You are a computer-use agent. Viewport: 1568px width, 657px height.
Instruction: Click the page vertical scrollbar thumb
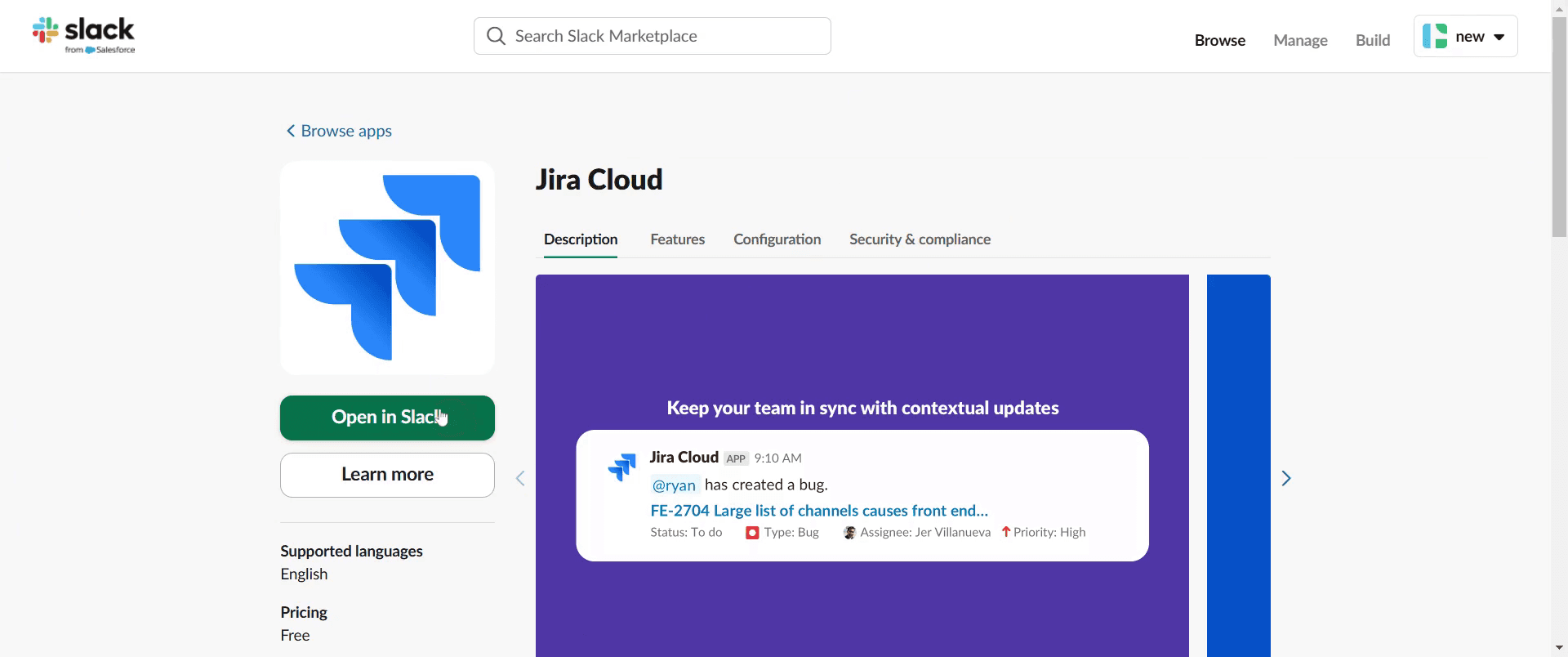click(1559, 127)
